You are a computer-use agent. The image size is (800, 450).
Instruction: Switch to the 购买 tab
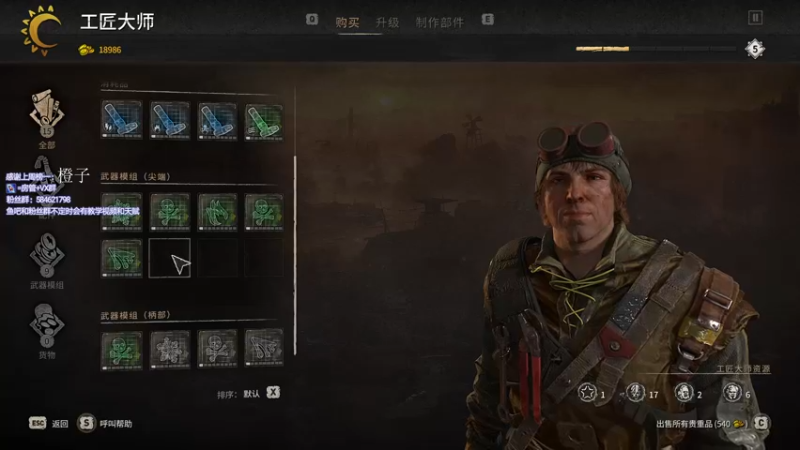(347, 22)
